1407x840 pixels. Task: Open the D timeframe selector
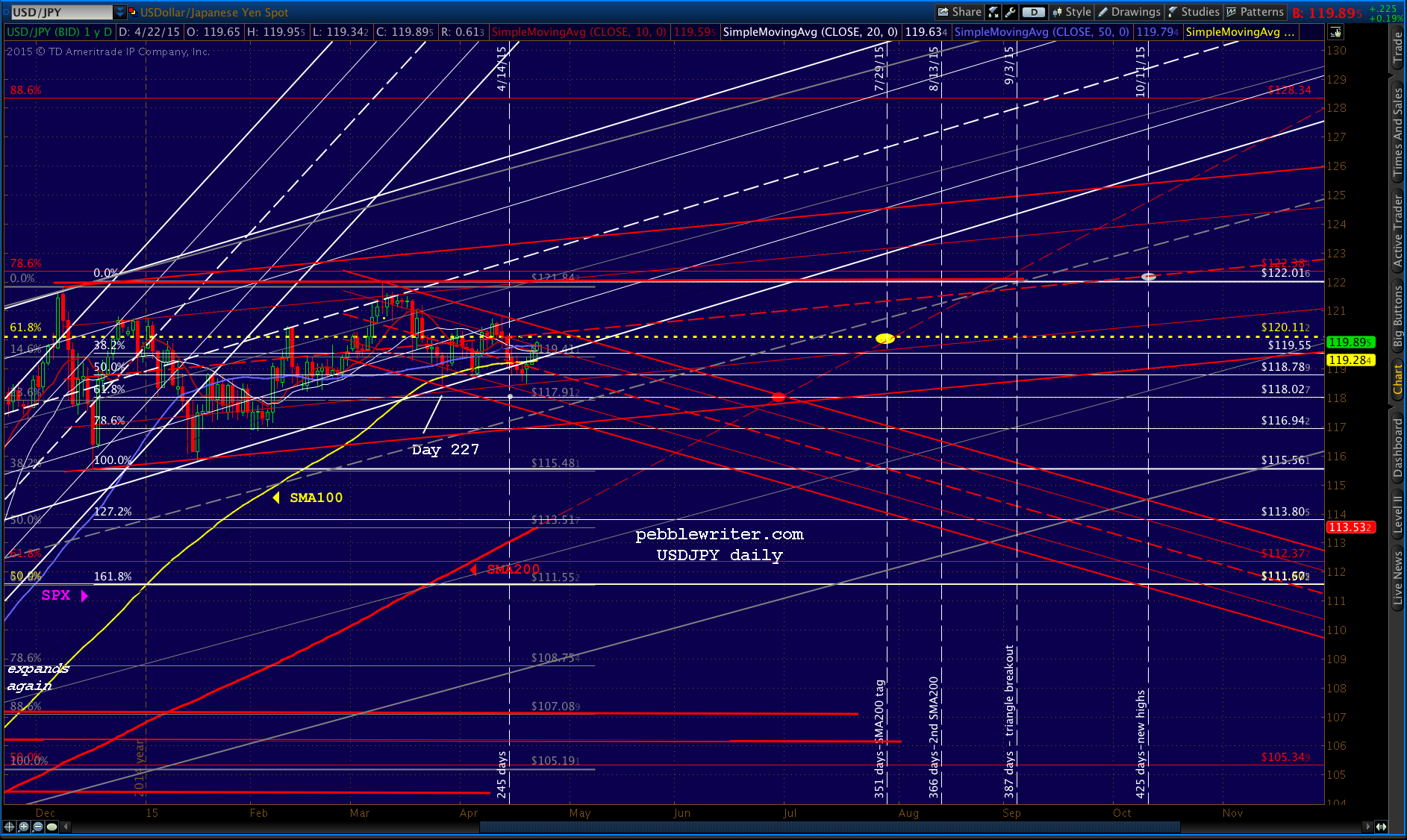click(x=1034, y=12)
